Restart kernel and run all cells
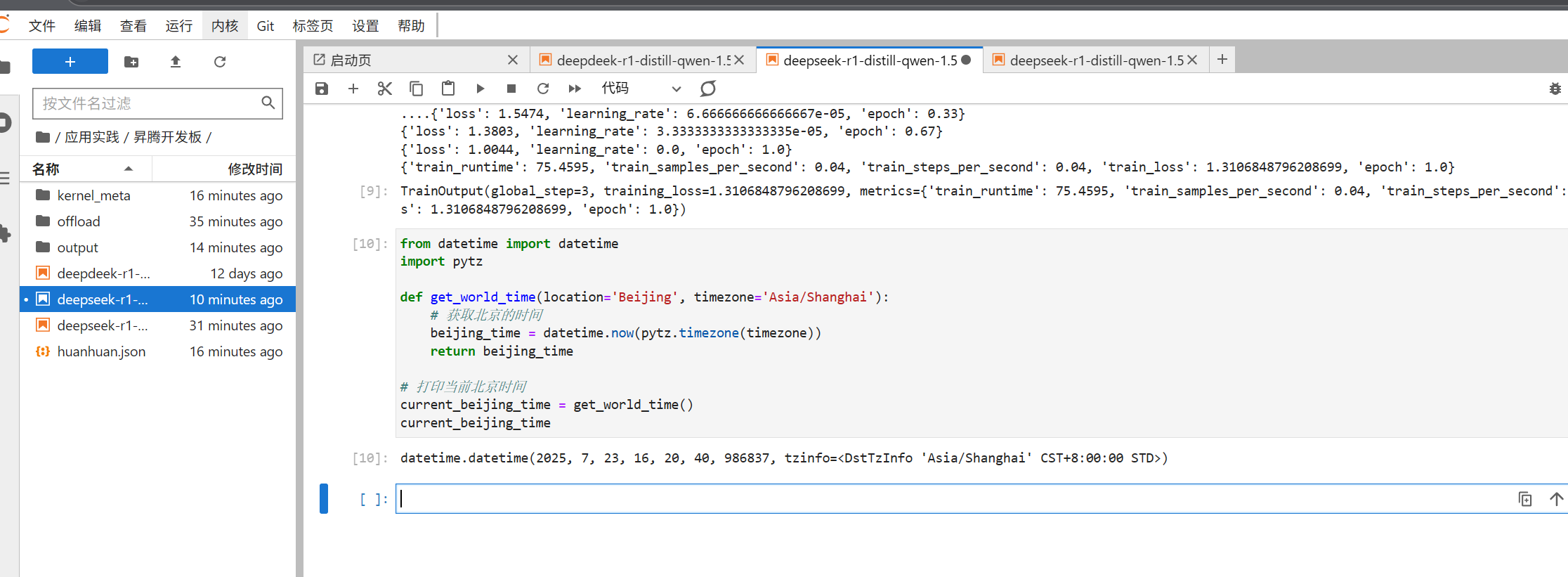This screenshot has width=1568, height=577. tap(575, 89)
